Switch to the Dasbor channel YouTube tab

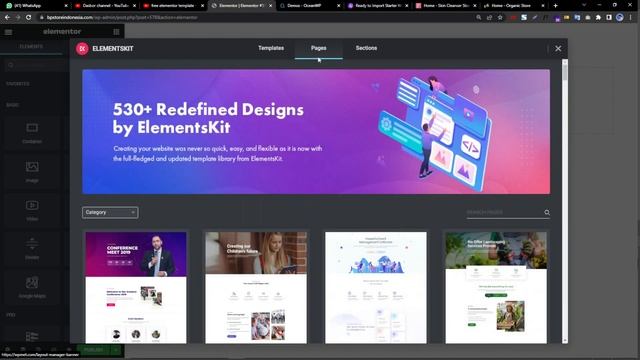(x=104, y=6)
